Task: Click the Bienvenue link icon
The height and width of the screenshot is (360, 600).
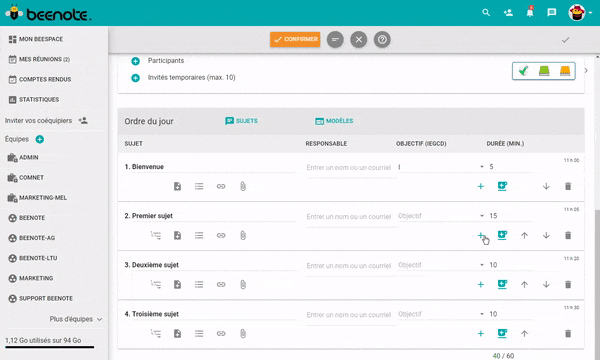Action: coord(221,186)
